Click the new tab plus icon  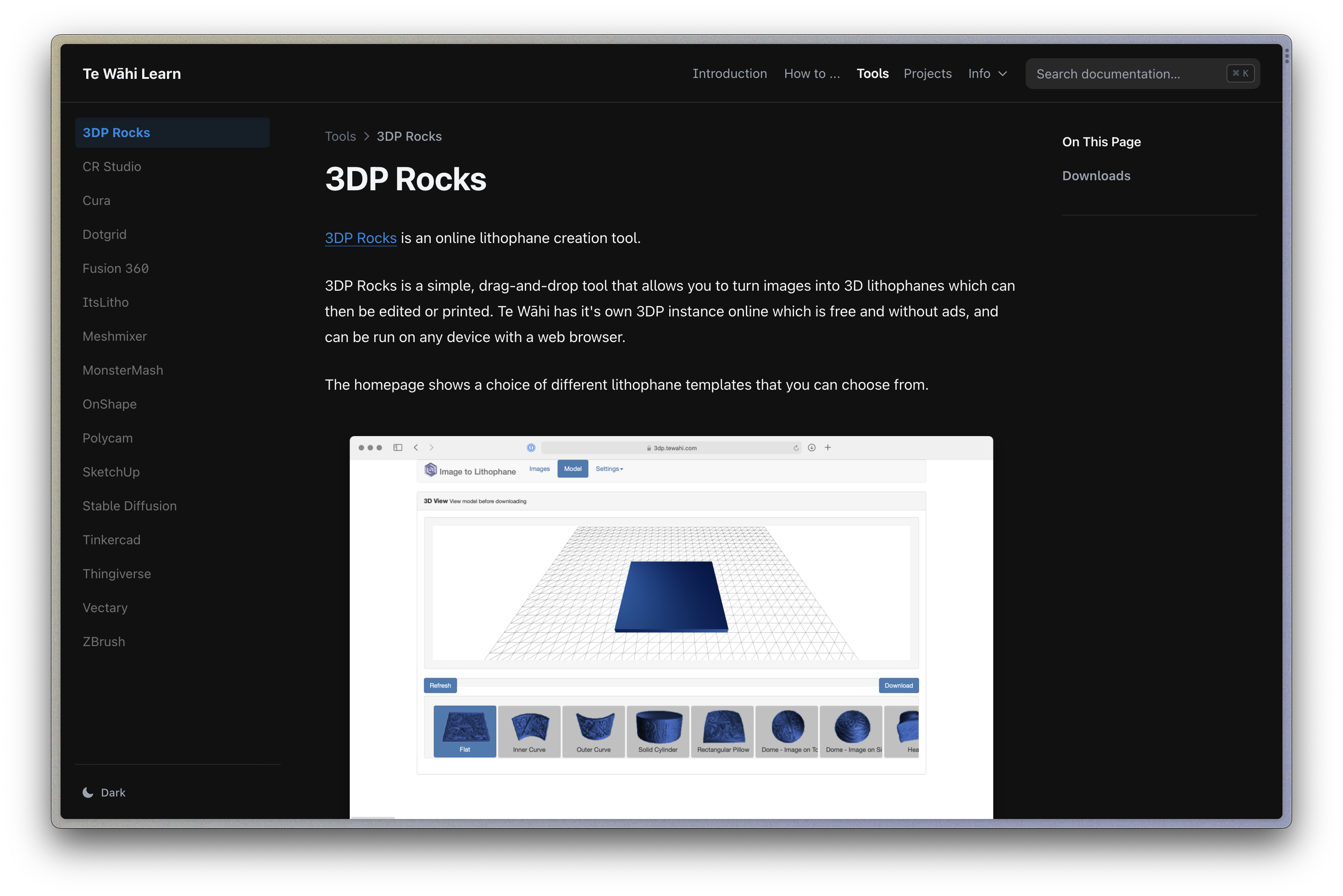pos(827,448)
